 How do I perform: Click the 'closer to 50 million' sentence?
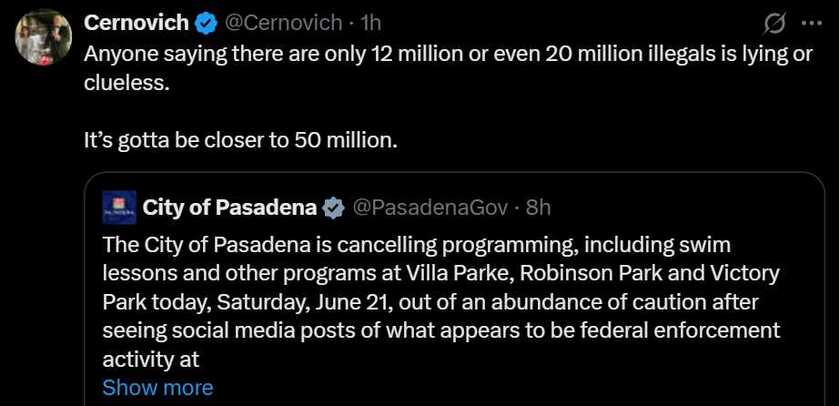coord(241,140)
